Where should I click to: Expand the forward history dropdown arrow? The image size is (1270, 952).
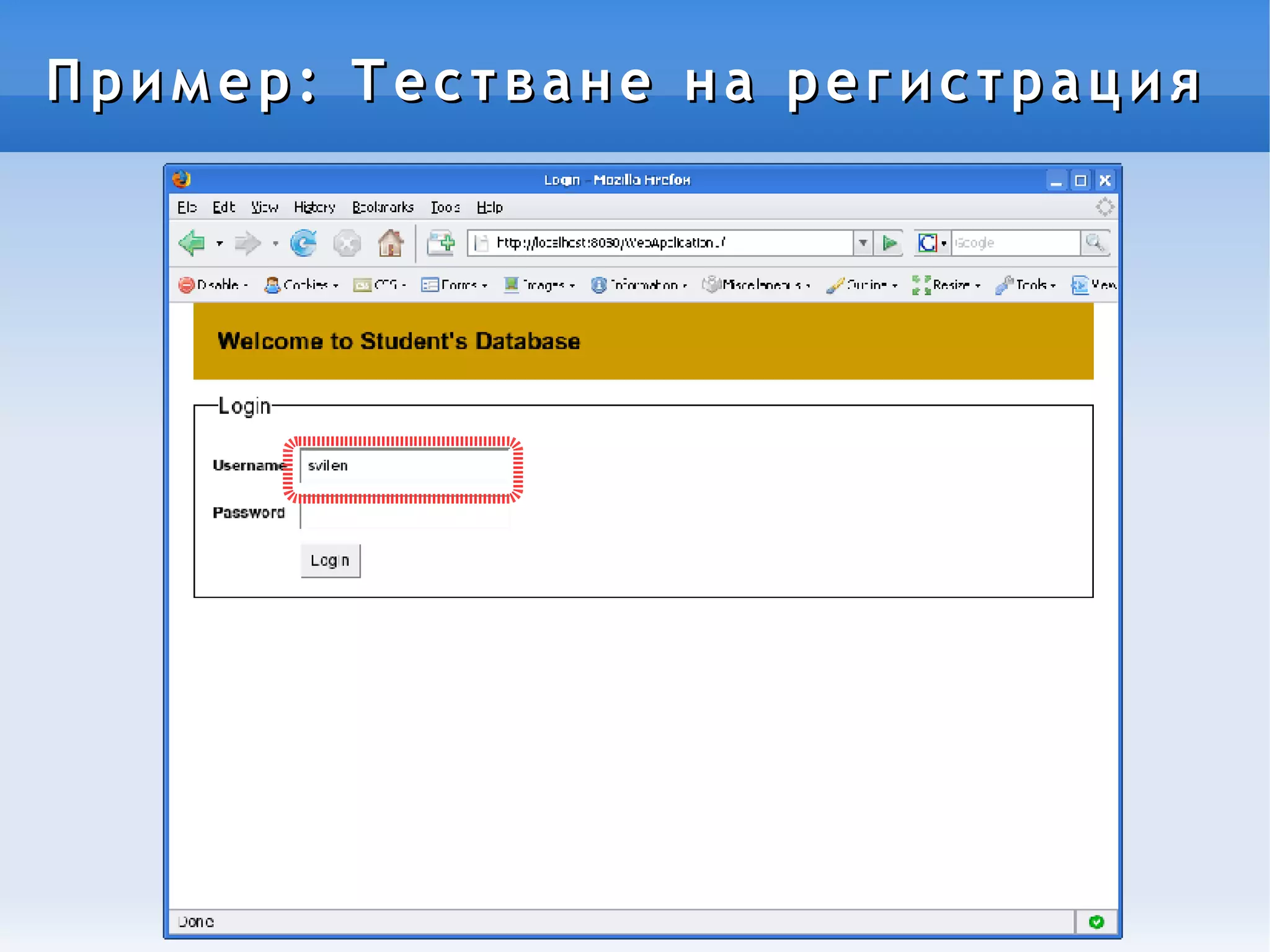275,244
